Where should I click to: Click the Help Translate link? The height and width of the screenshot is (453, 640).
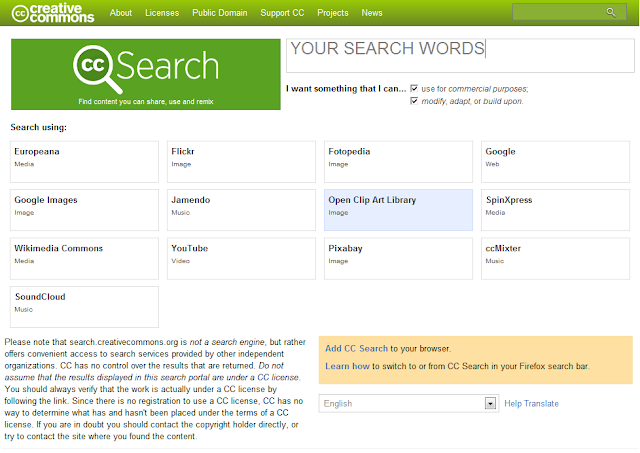point(531,403)
